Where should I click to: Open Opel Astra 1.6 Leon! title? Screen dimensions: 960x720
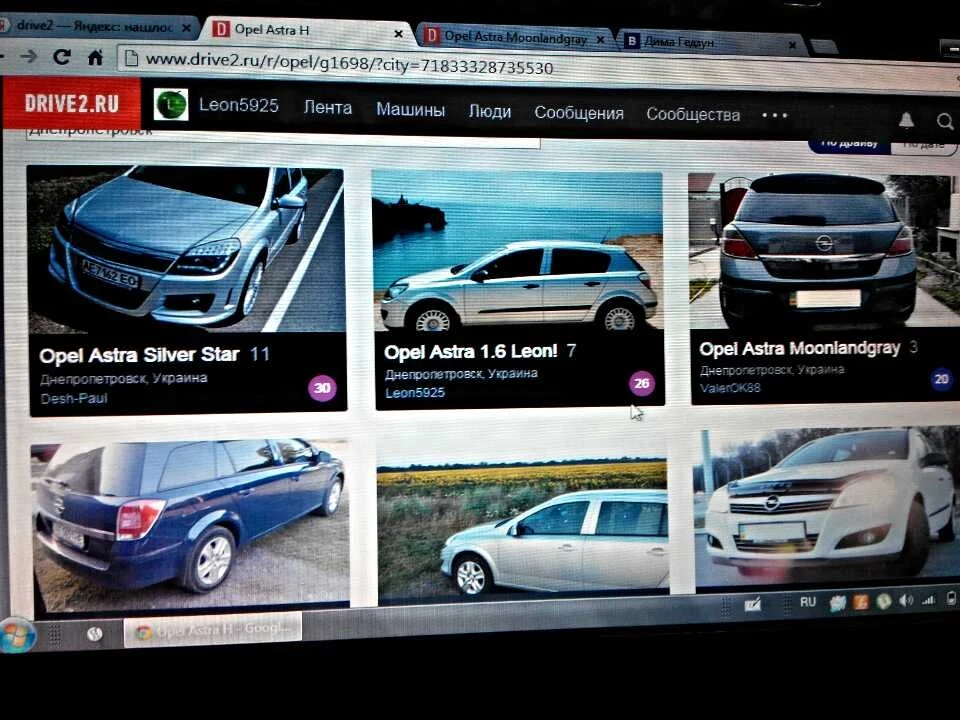tap(470, 351)
